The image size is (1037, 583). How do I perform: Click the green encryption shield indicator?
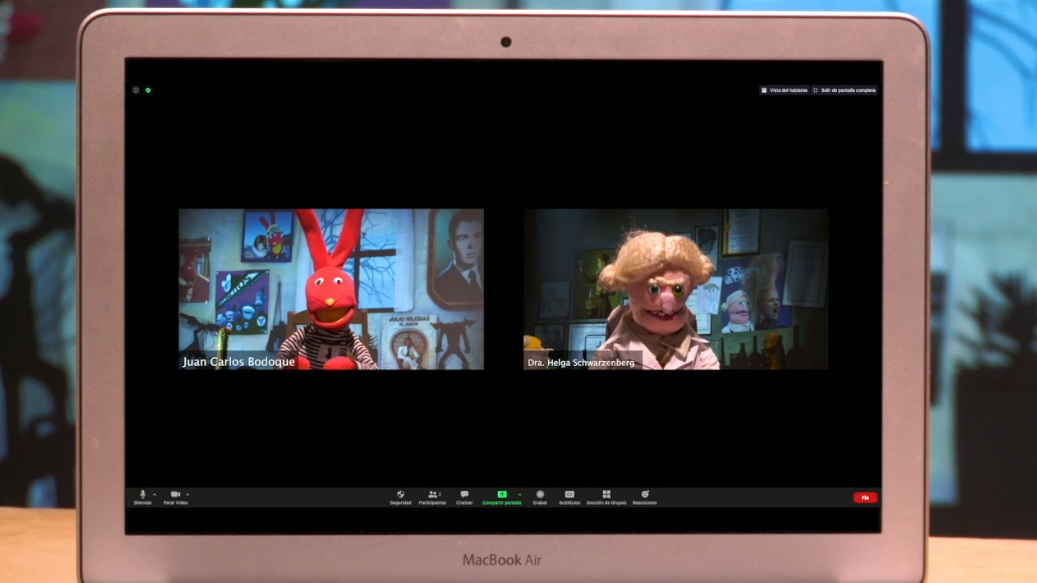pos(148,90)
